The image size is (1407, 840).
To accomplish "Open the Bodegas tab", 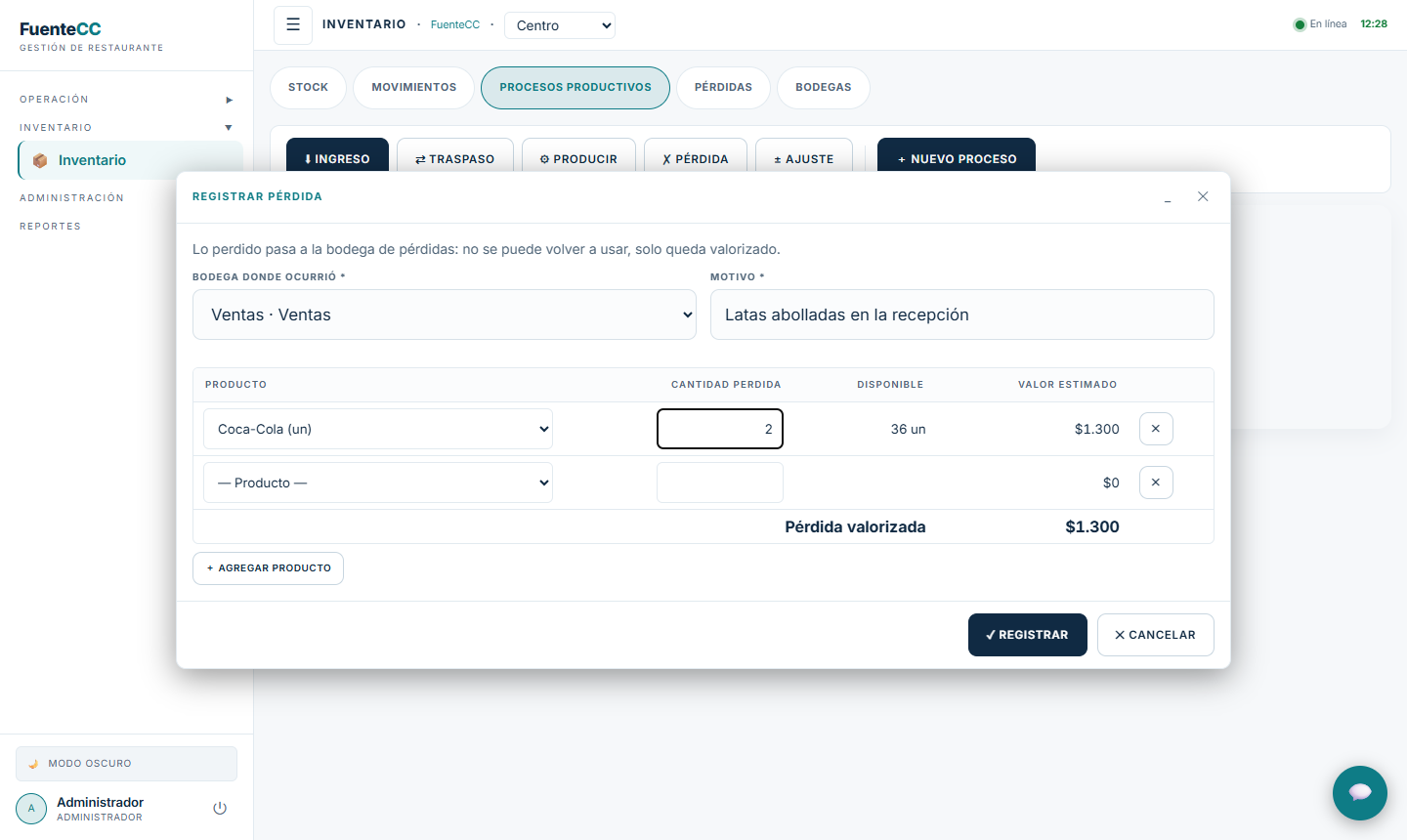I will click(x=823, y=87).
